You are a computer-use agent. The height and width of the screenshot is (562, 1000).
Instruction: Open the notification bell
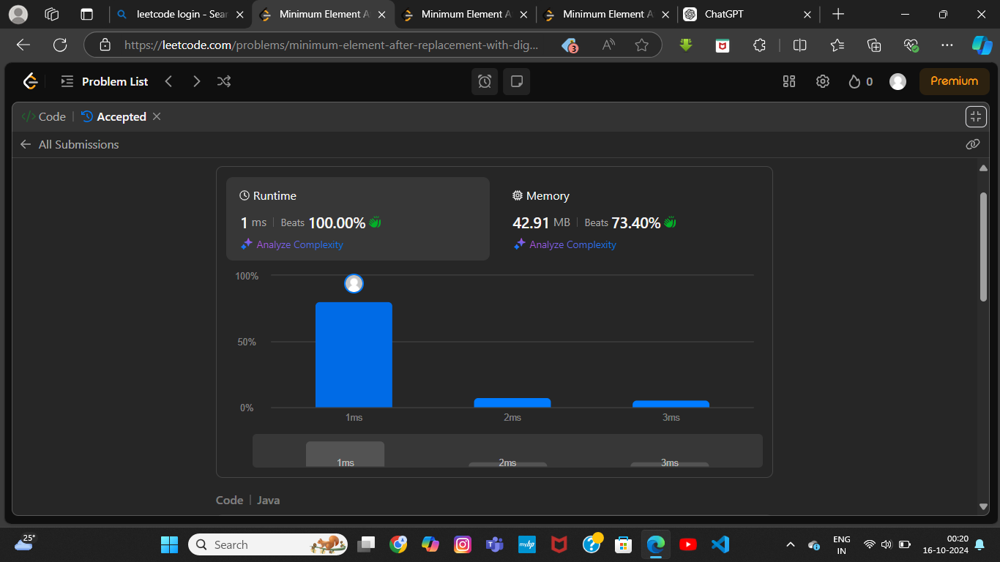click(x=980, y=544)
